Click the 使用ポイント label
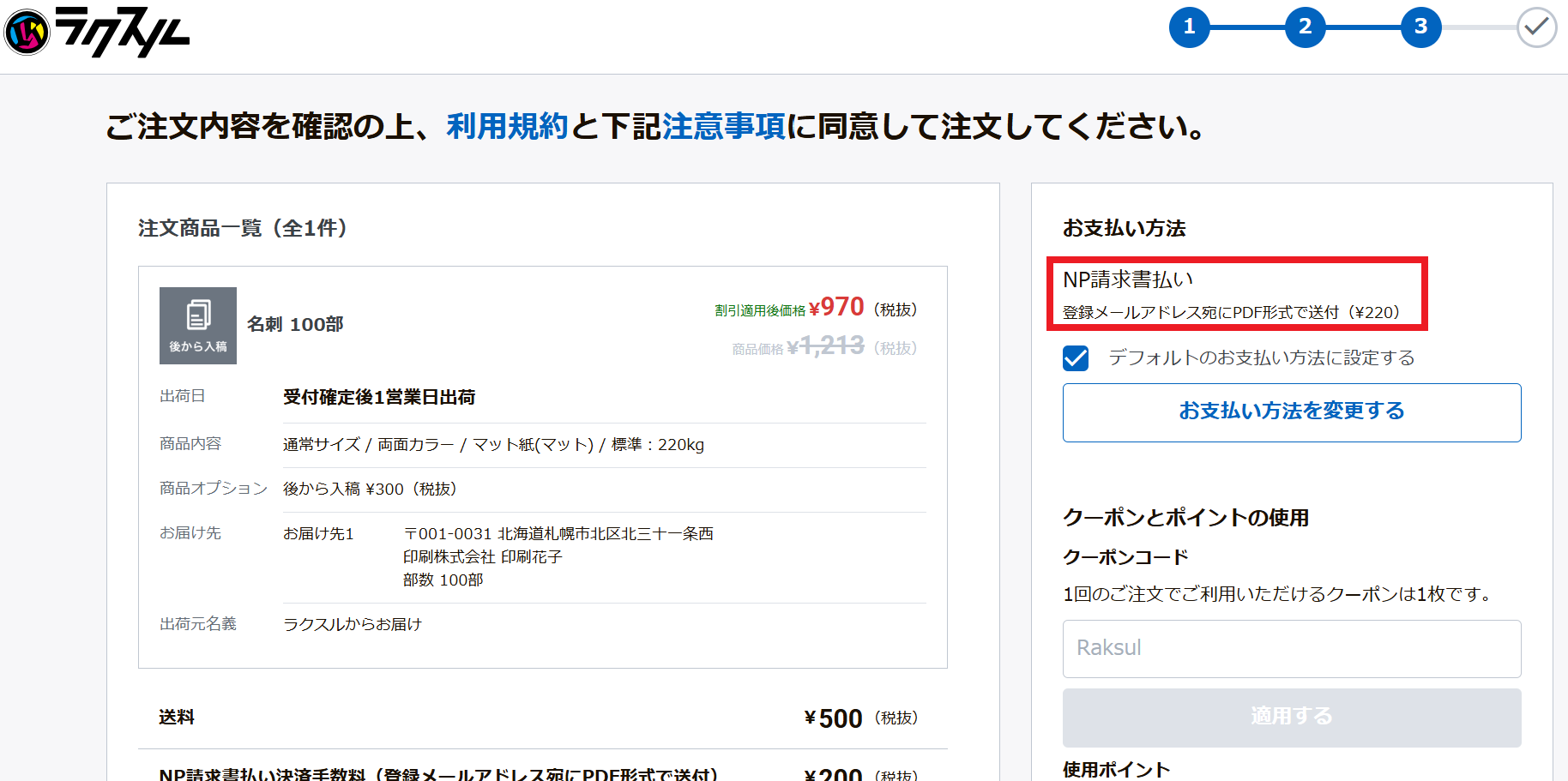Image resolution: width=1568 pixels, height=781 pixels. coord(1116,769)
